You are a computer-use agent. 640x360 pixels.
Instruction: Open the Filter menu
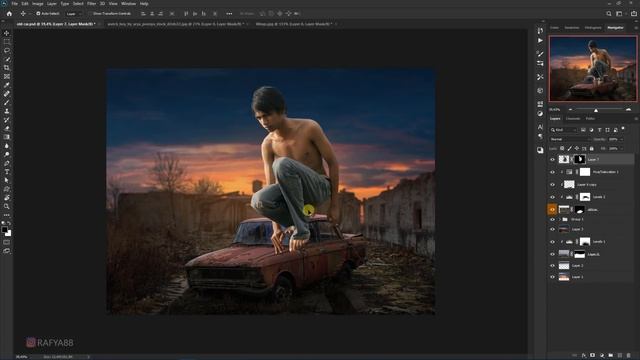point(91,4)
